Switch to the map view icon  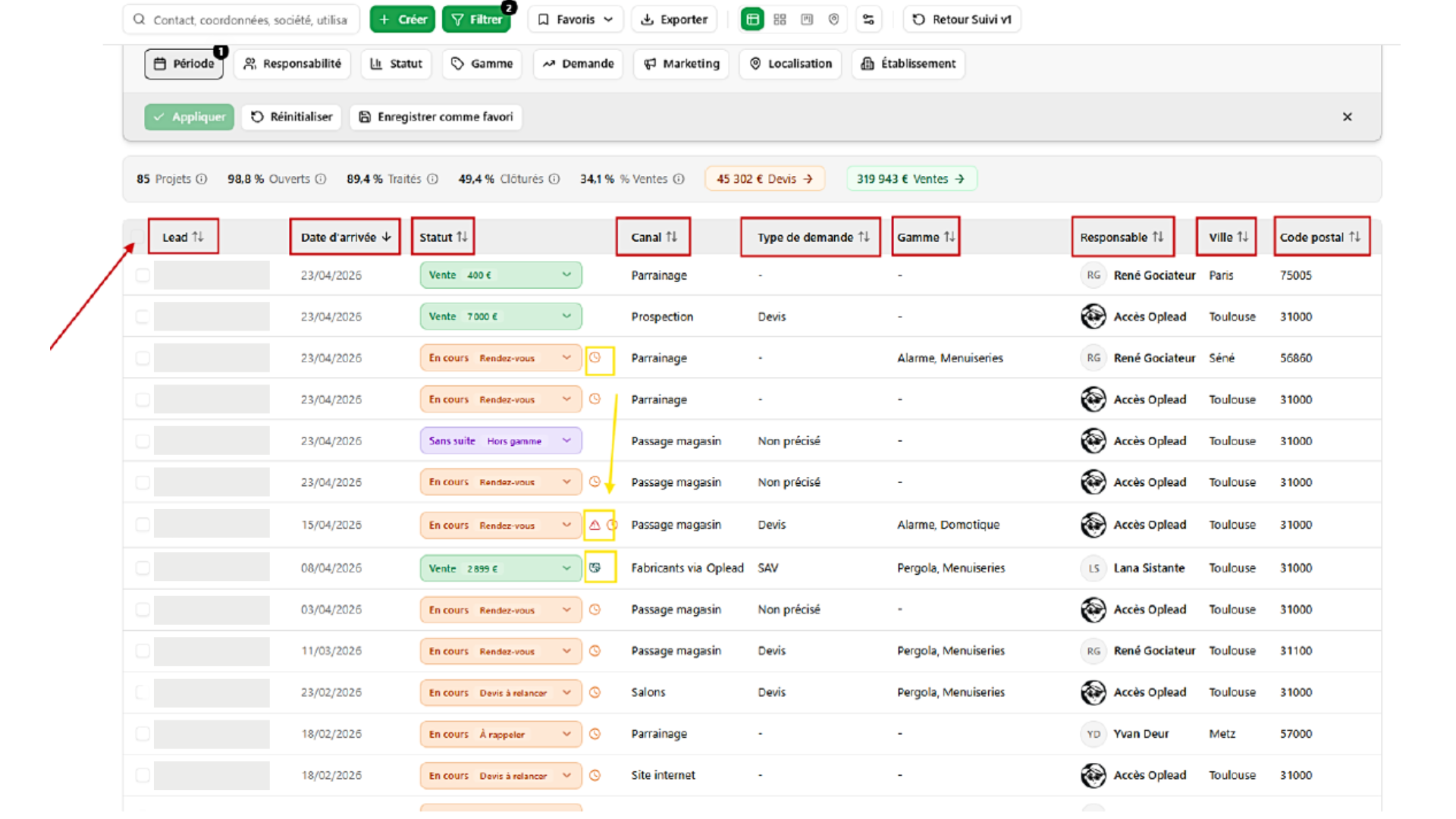[x=833, y=20]
